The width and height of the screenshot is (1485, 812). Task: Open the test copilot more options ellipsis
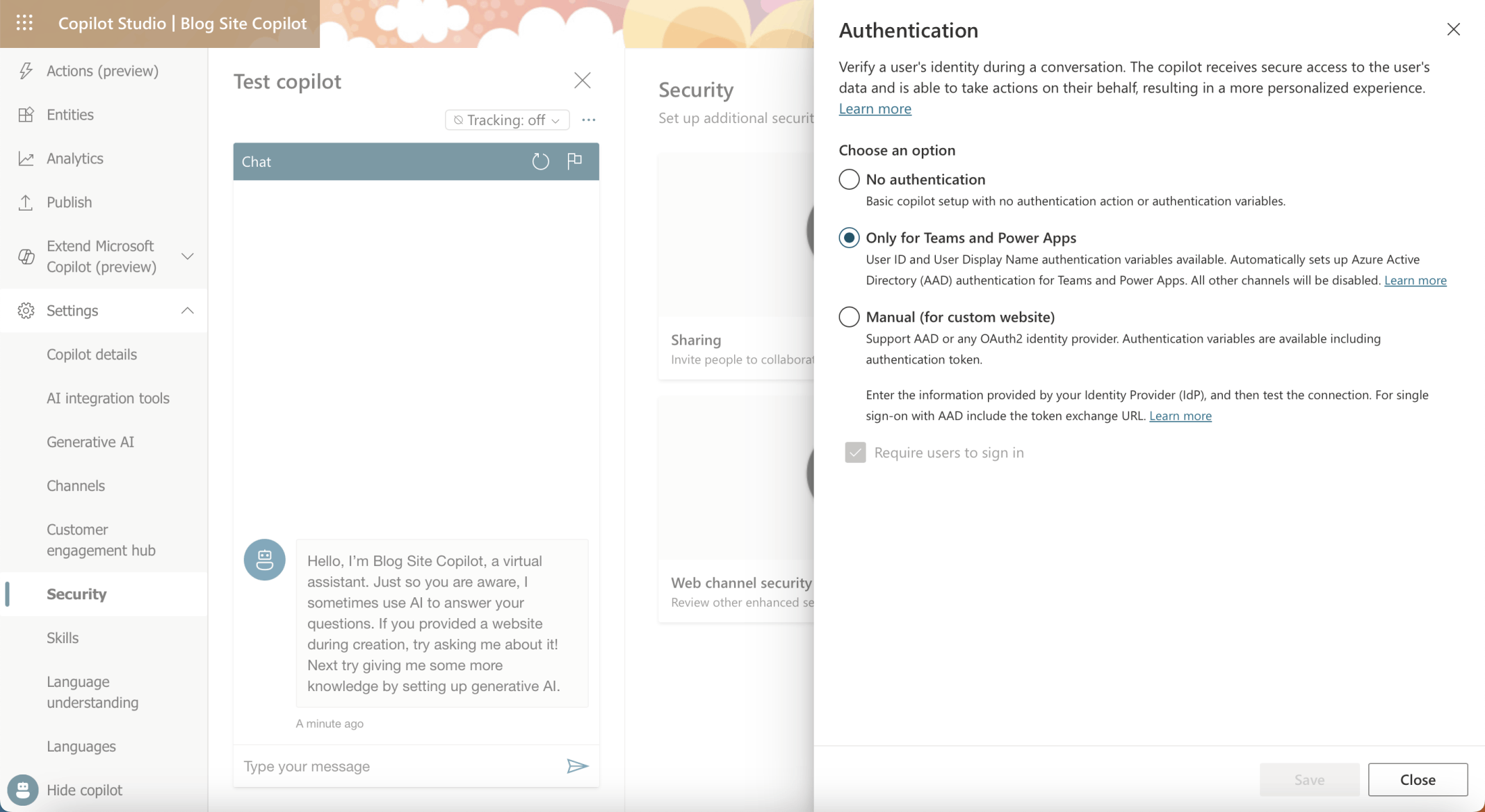pos(589,120)
